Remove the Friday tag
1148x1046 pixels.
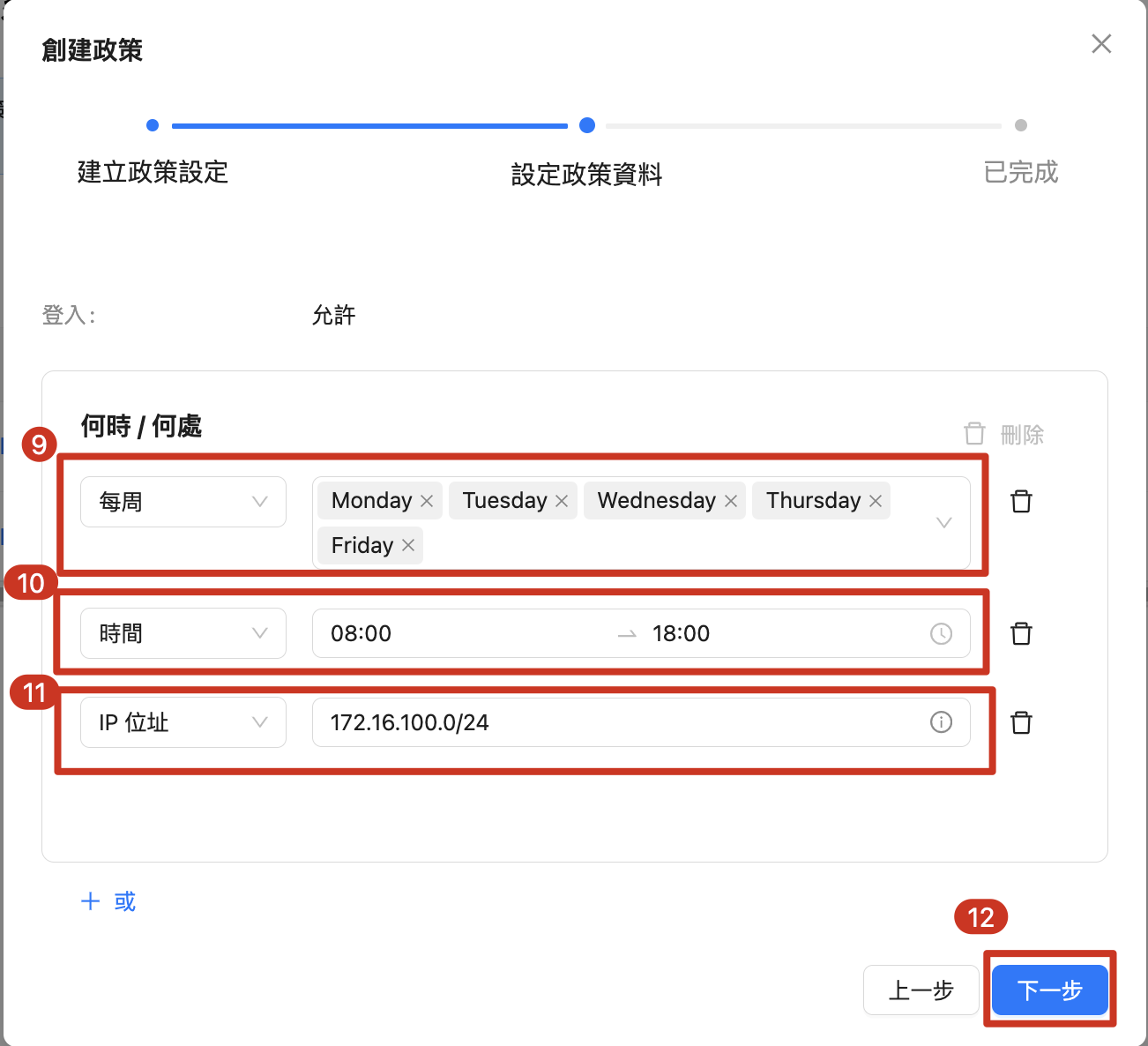pyautogui.click(x=408, y=545)
